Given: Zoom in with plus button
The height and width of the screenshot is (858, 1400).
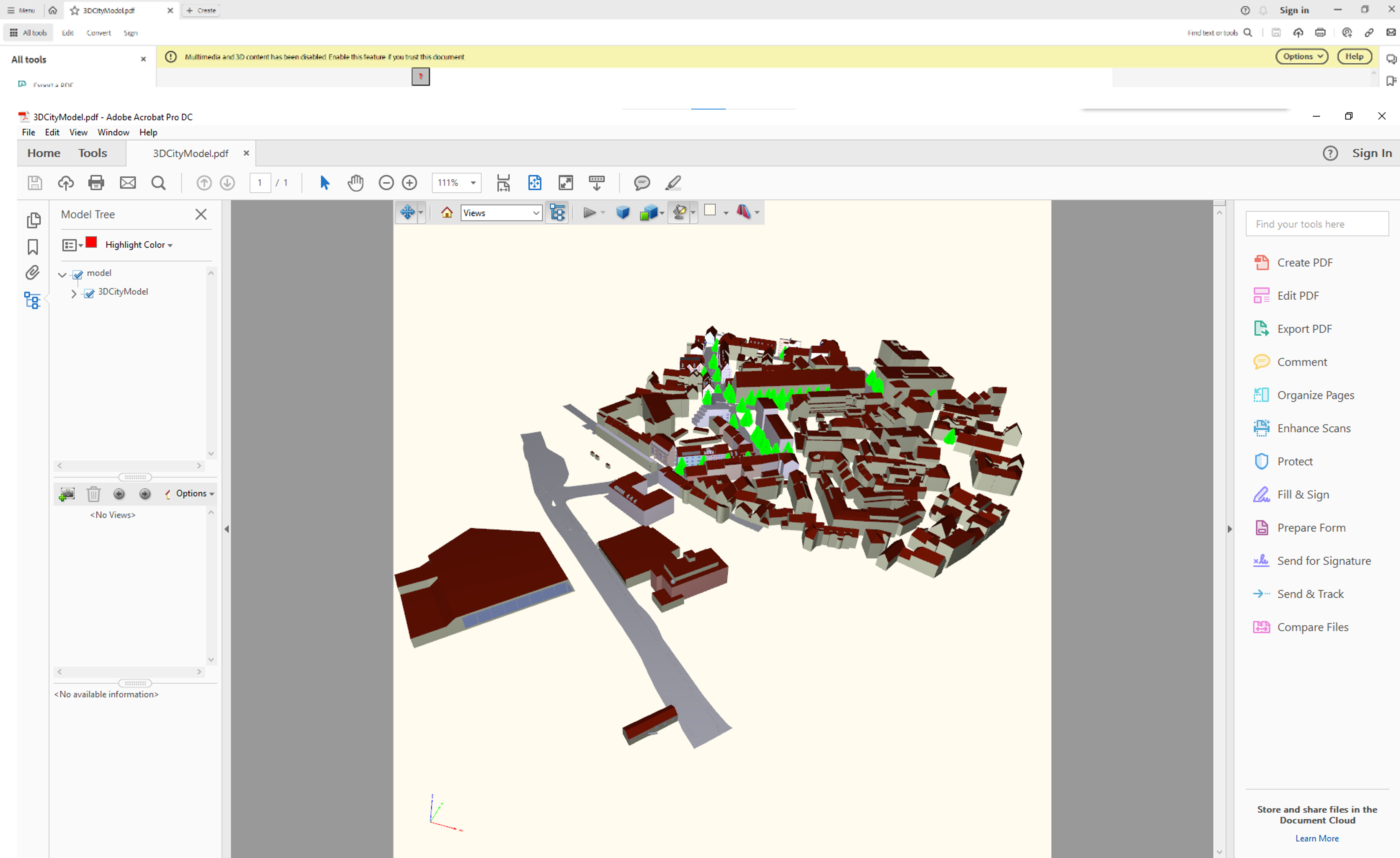Looking at the screenshot, I should coord(410,182).
